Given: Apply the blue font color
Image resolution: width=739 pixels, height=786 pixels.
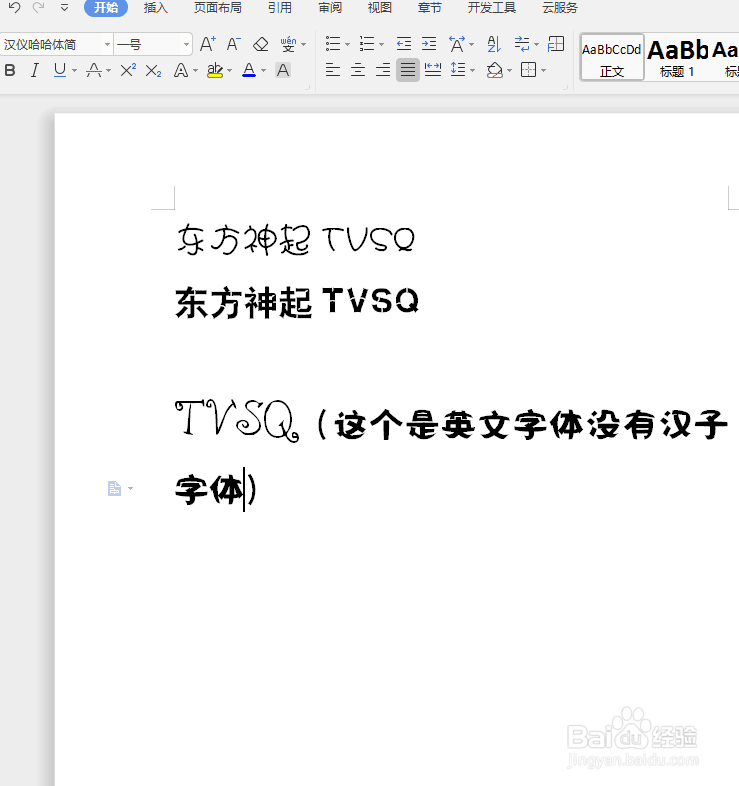Looking at the screenshot, I should 249,70.
